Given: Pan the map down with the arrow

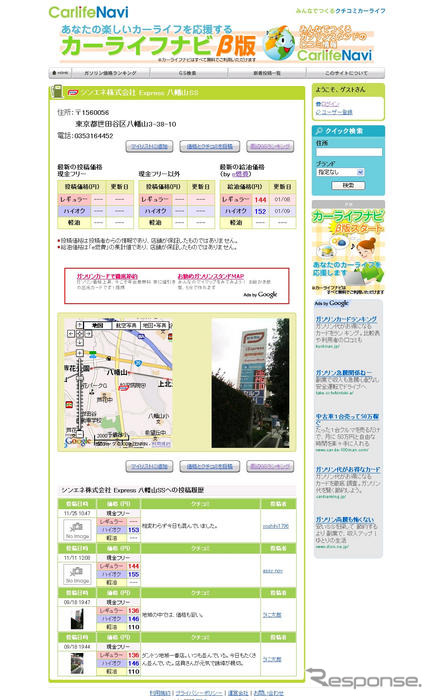Looking at the screenshot, I should 79,342.
